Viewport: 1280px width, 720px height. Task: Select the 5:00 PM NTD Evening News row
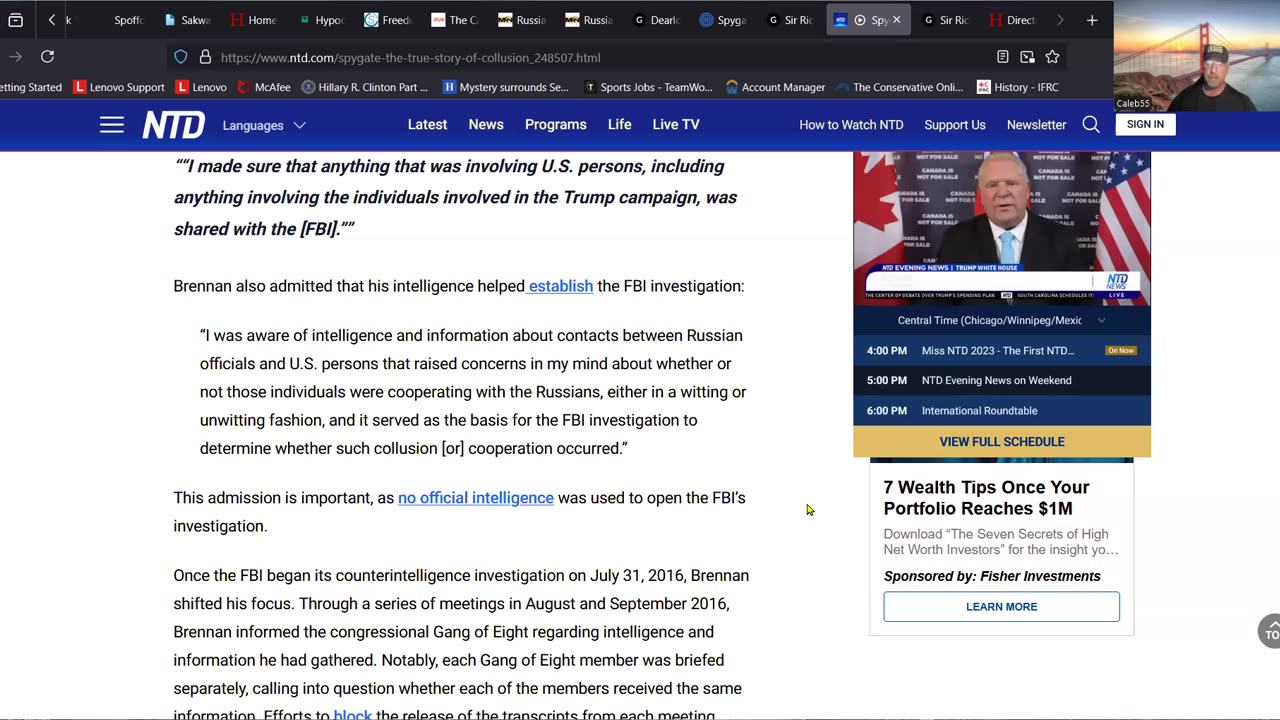coord(1001,380)
